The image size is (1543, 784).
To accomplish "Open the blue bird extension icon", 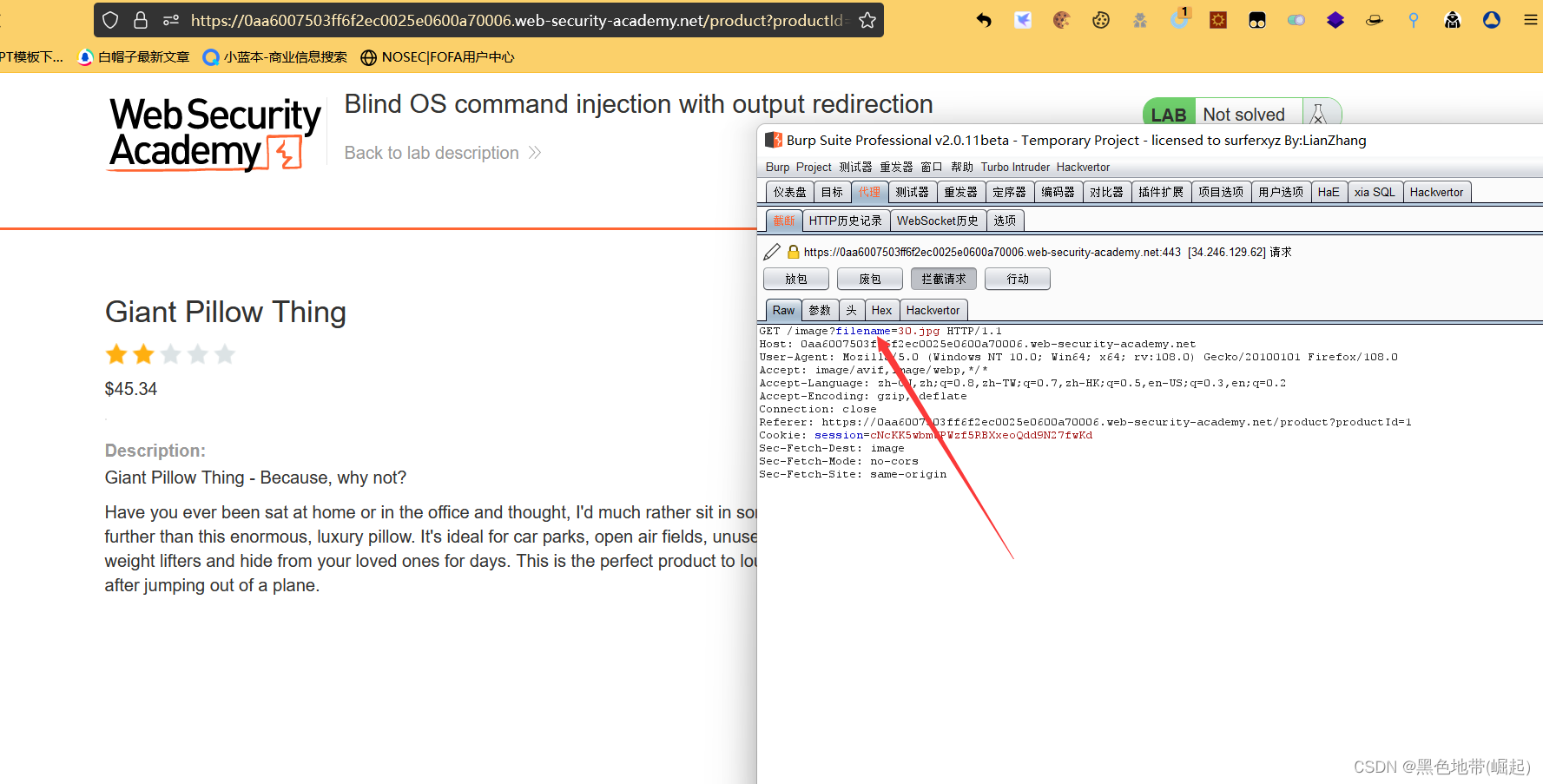I will 1023,20.
